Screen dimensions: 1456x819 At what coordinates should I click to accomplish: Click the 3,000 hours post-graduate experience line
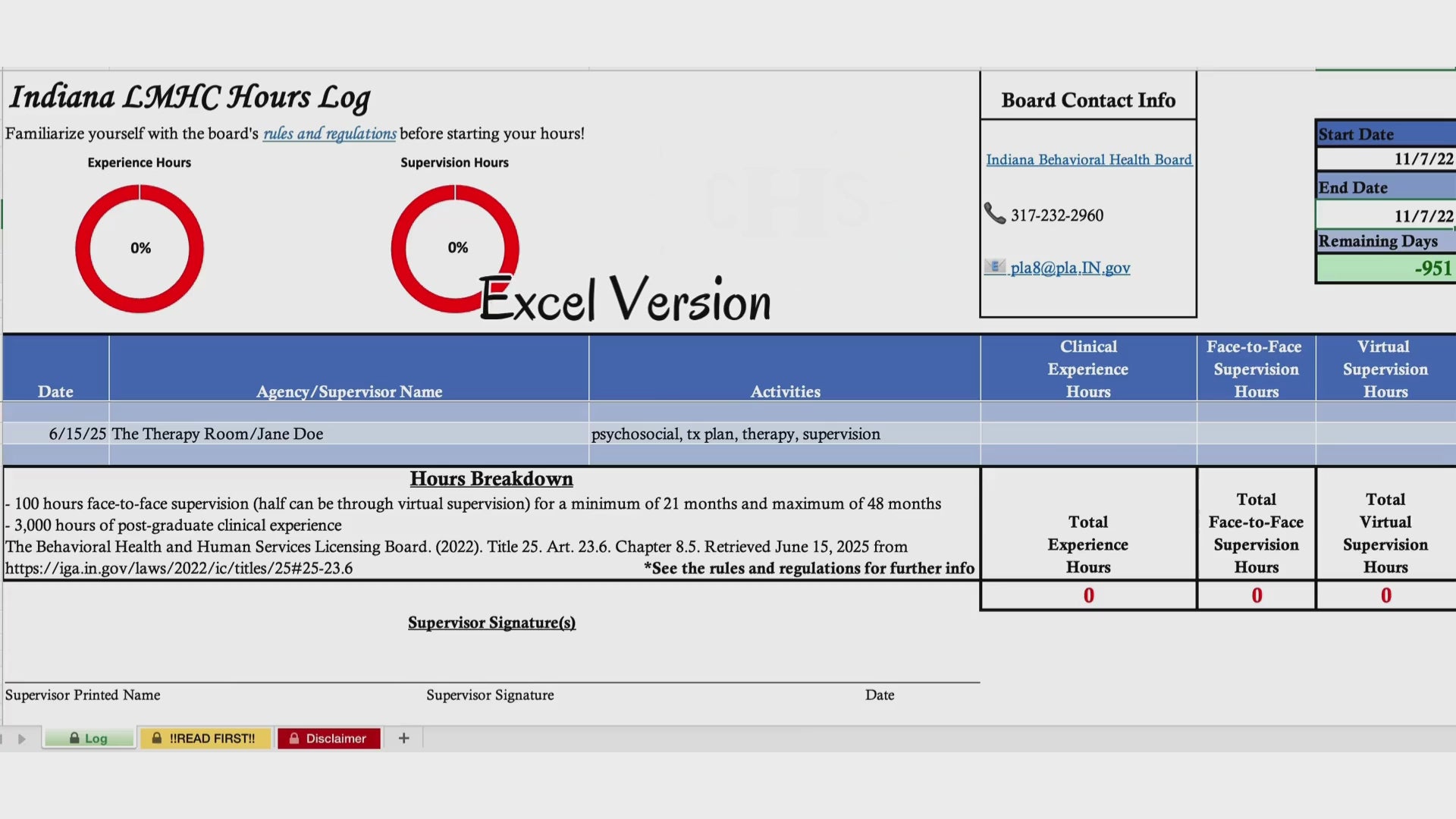173,525
